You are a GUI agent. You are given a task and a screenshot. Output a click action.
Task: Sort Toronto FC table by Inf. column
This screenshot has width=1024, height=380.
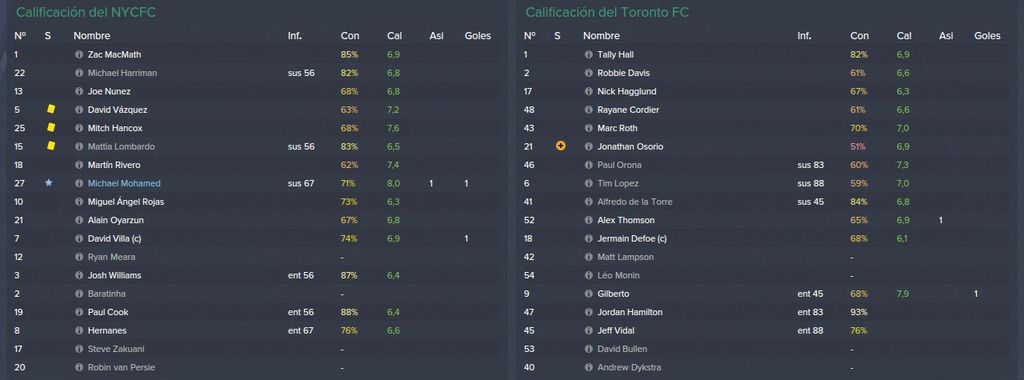[804, 36]
